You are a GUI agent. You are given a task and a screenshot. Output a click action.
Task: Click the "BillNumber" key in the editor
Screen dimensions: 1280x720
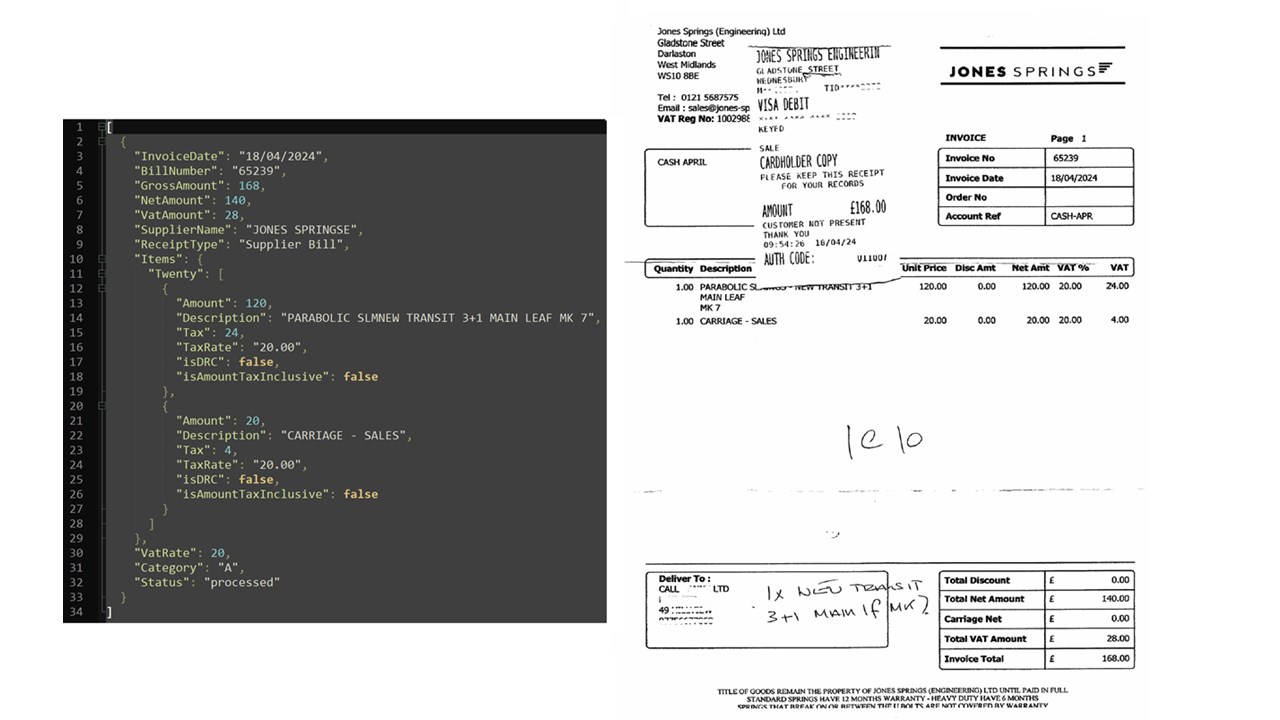pyautogui.click(x=178, y=171)
